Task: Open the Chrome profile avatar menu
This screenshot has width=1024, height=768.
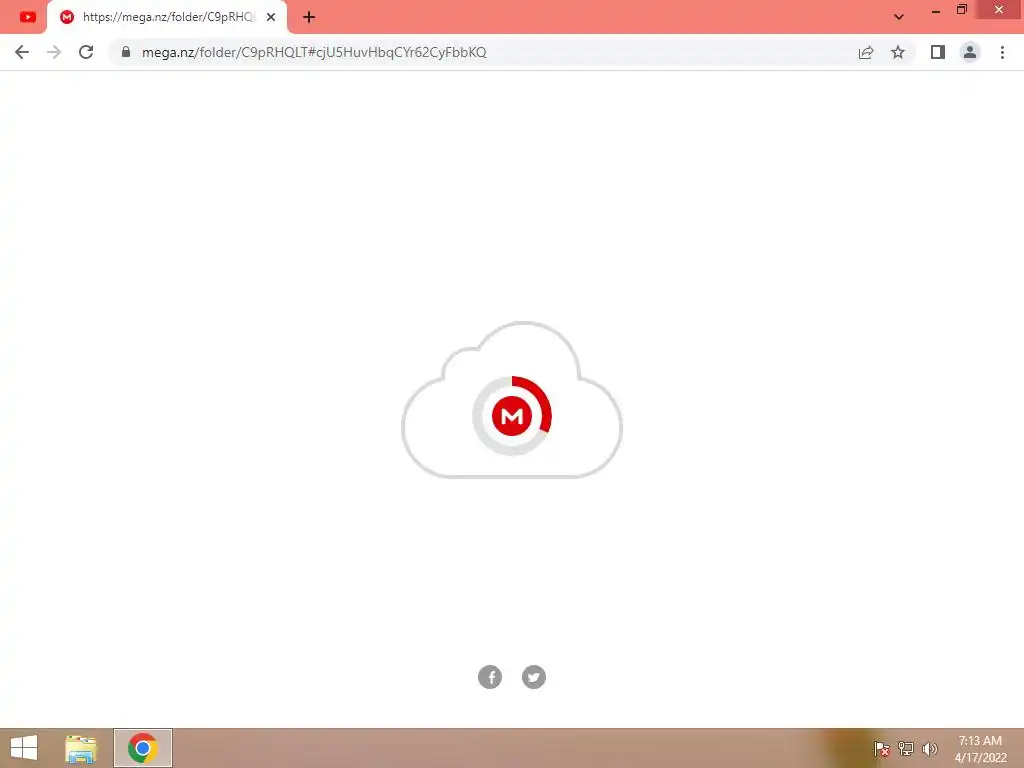Action: click(970, 52)
